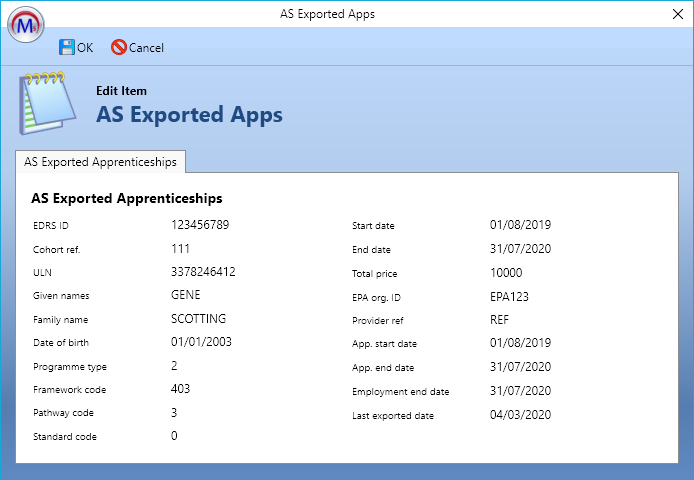Select the Provider ref value REF

500,320
